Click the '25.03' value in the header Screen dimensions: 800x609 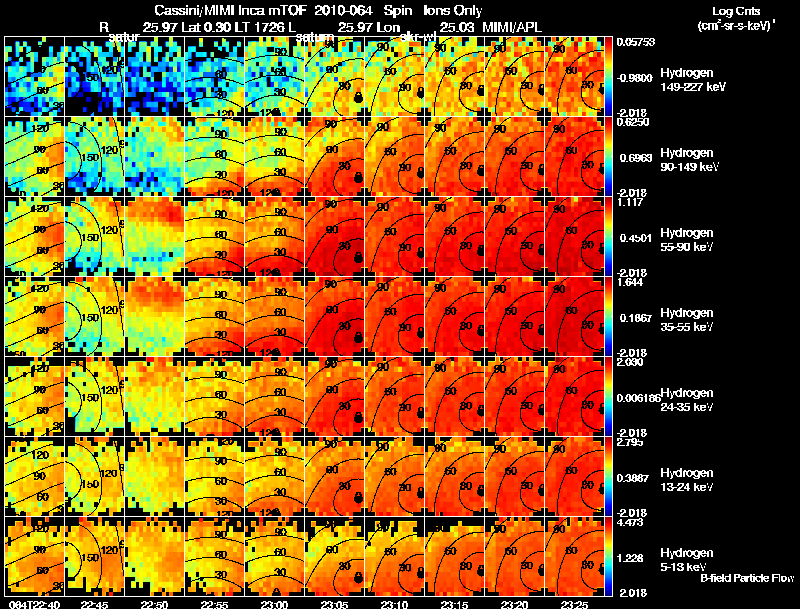pos(455,27)
